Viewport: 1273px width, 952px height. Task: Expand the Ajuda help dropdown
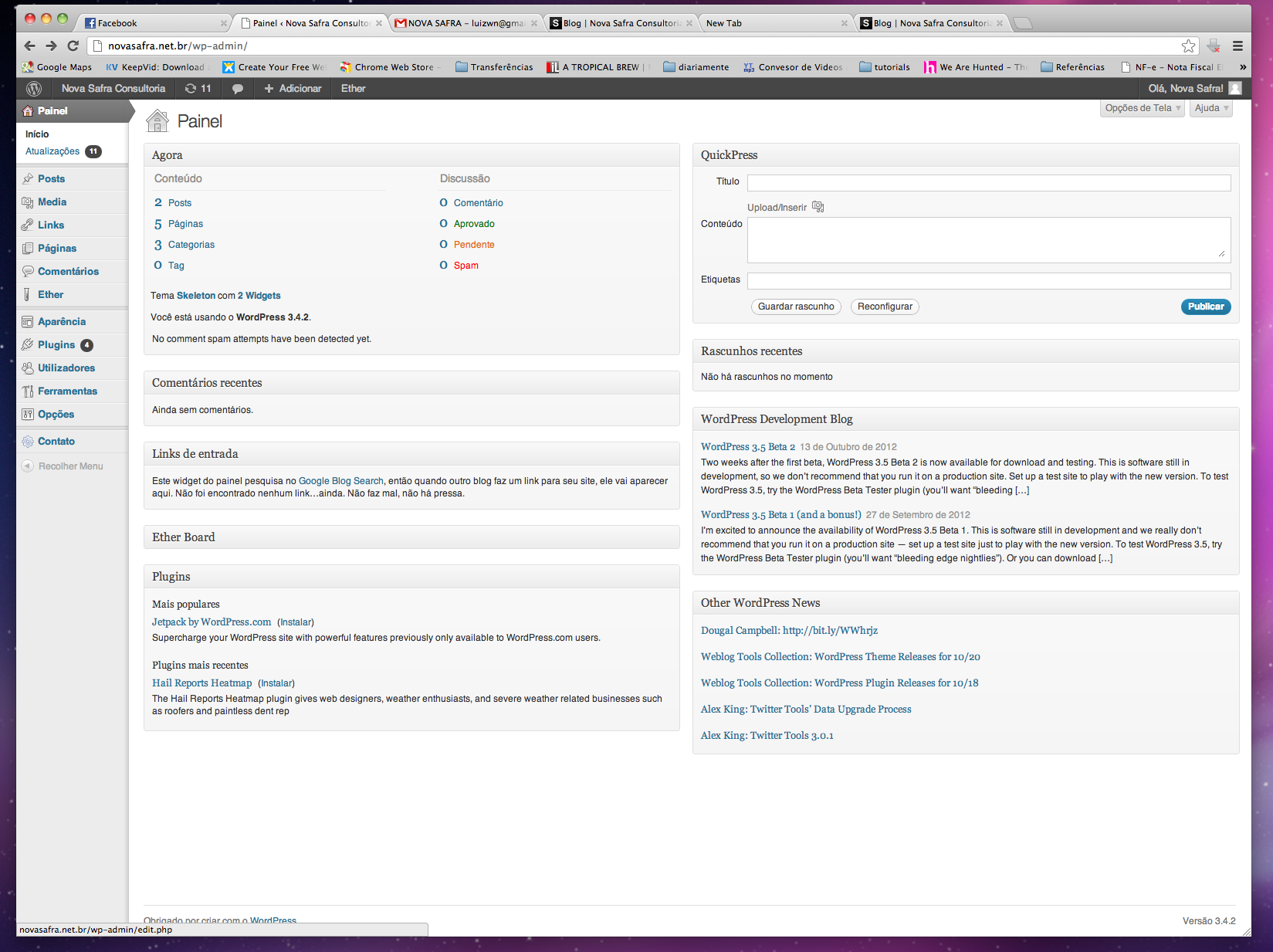point(1210,108)
